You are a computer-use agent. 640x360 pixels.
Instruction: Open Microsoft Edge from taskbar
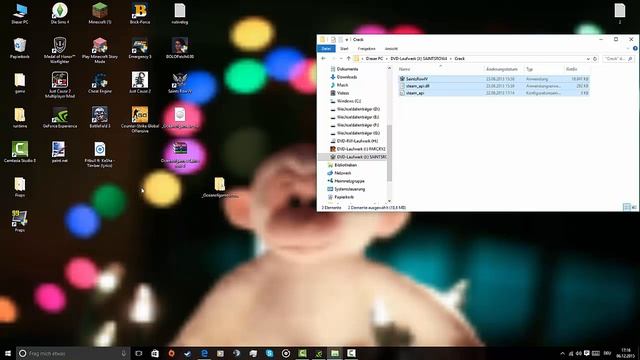pos(204,353)
